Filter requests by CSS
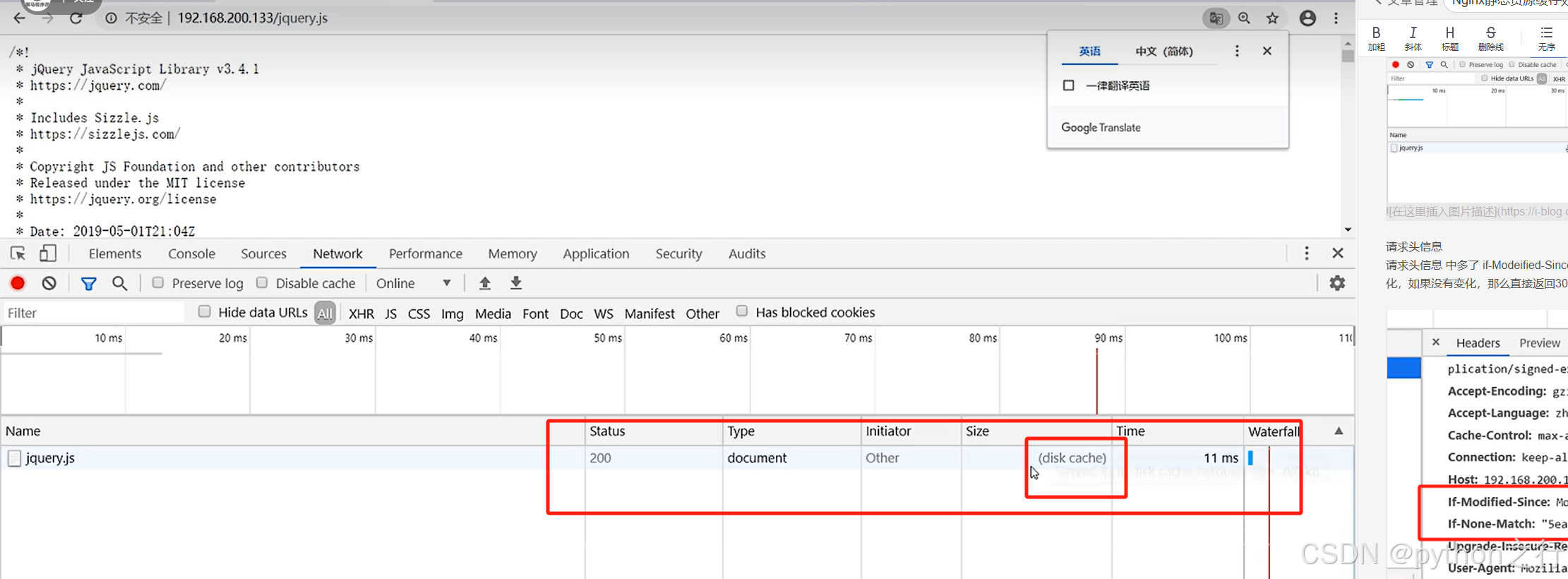Screen dimensions: 1568x579 (419, 313)
